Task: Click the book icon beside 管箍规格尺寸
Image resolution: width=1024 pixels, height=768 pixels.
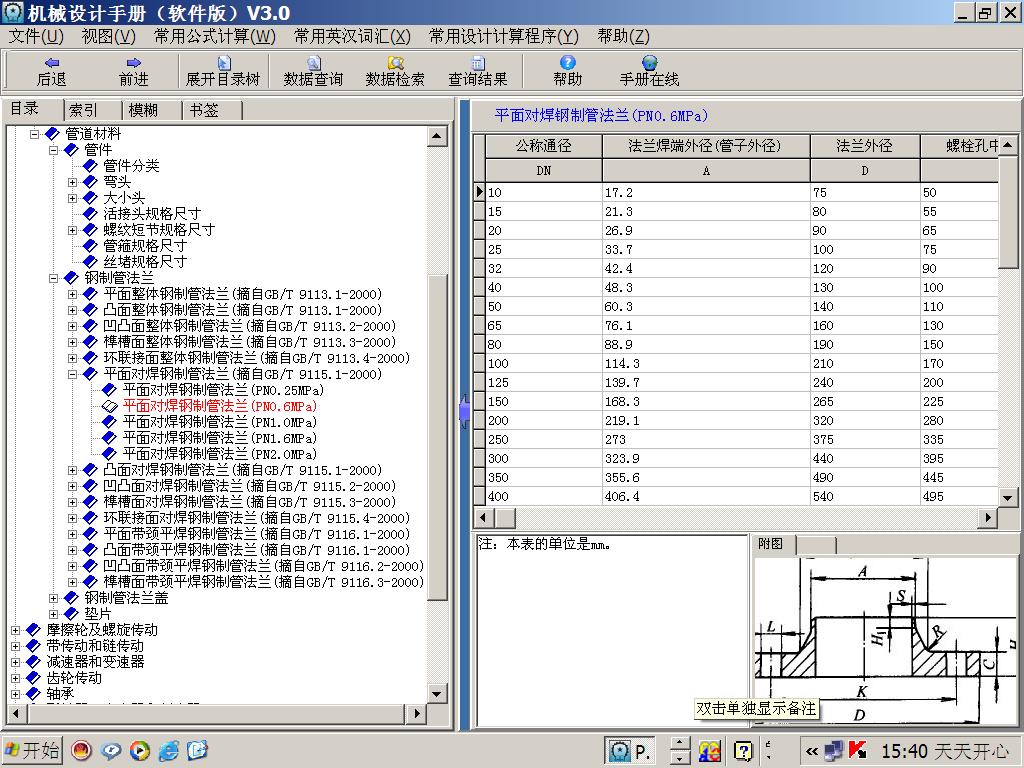Action: 91,246
